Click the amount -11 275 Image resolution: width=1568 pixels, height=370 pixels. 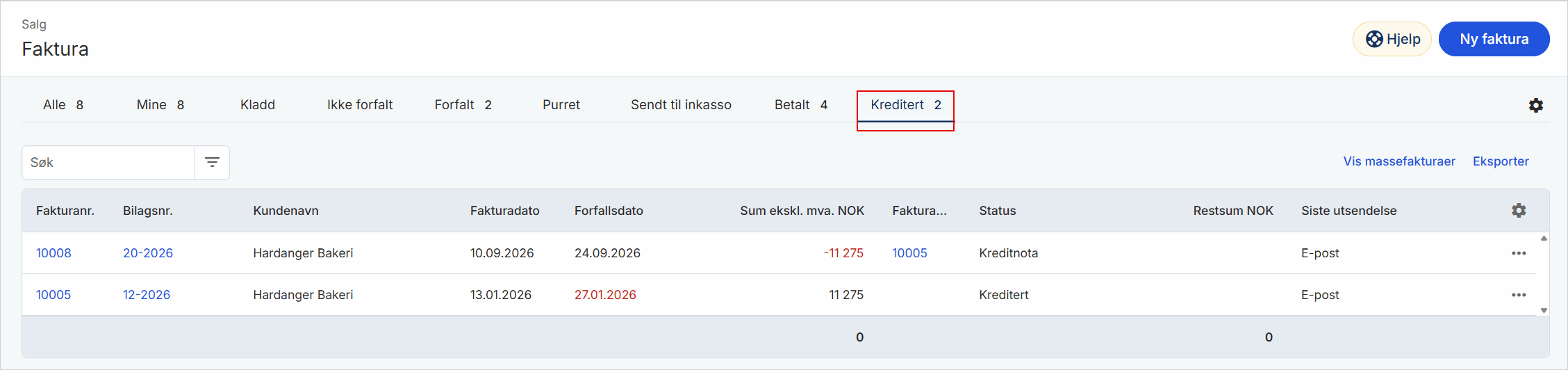coord(843,253)
